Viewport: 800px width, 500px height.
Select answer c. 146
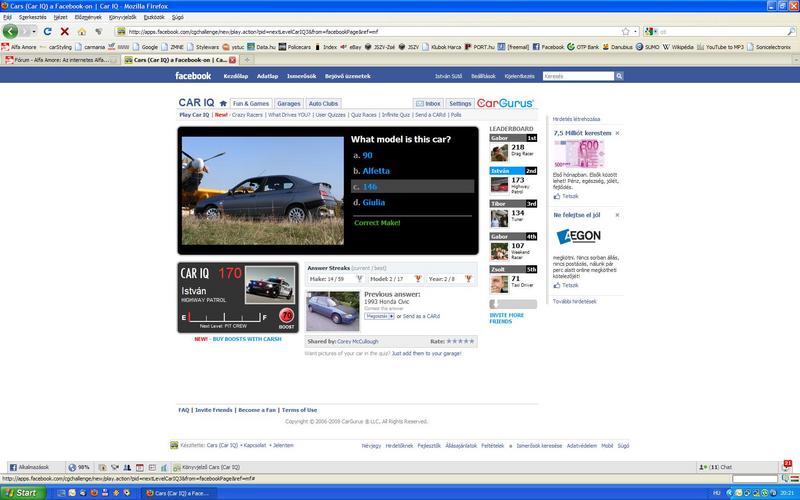click(x=412, y=187)
